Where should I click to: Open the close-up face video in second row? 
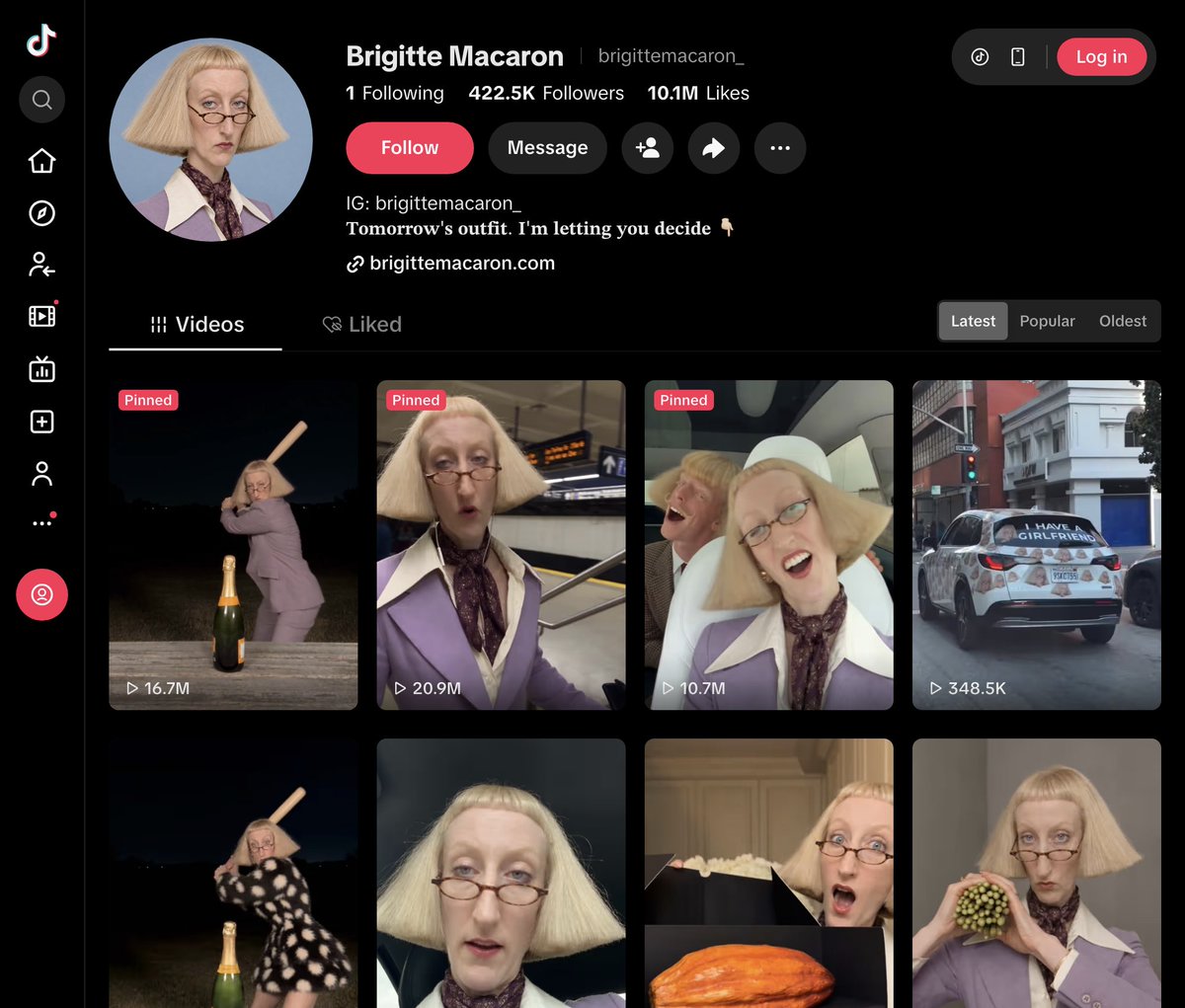[x=501, y=873]
